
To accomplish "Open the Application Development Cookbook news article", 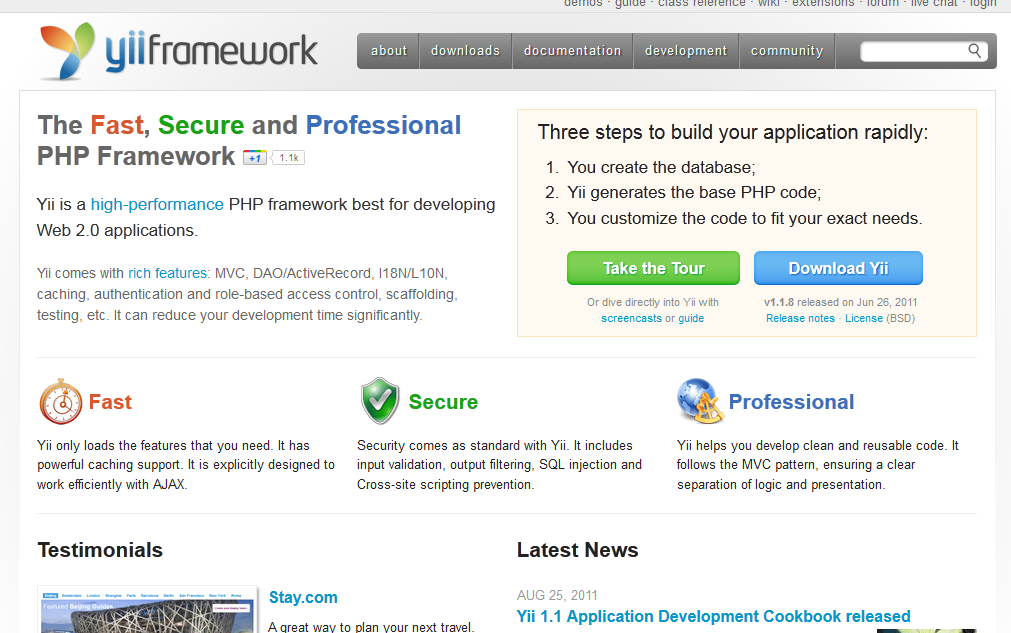I will tap(714, 616).
